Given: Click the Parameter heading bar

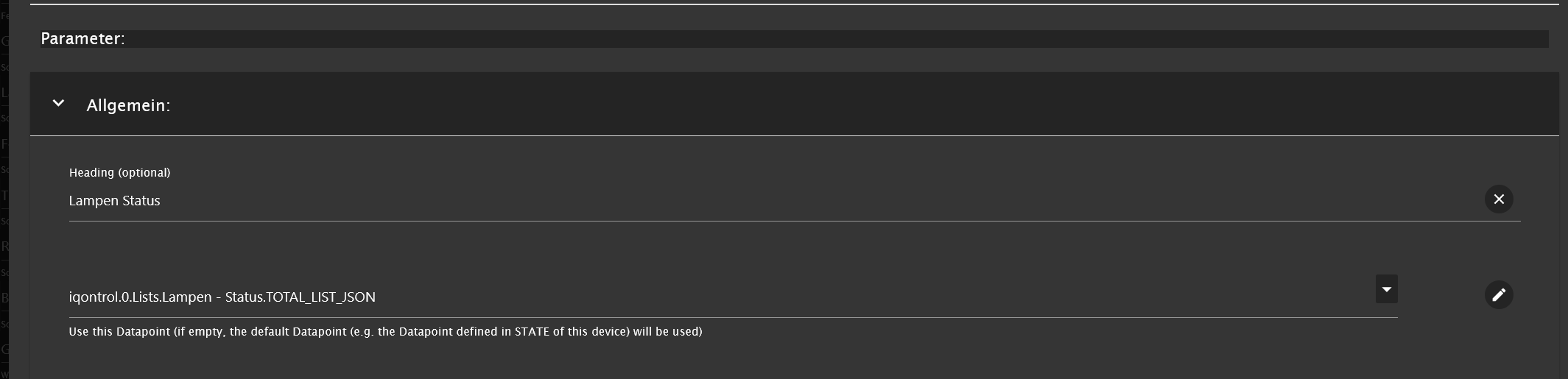Looking at the screenshot, I should coord(810,39).
